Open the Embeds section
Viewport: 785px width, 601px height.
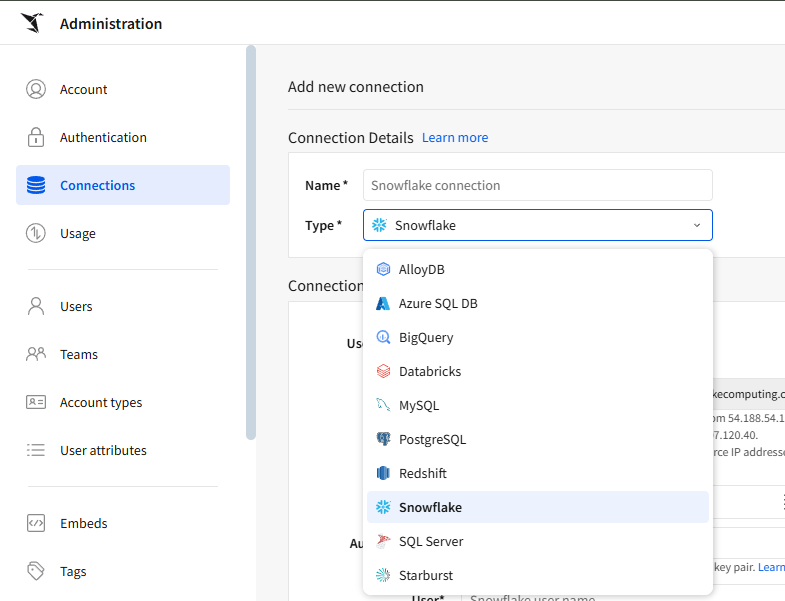[123, 523]
